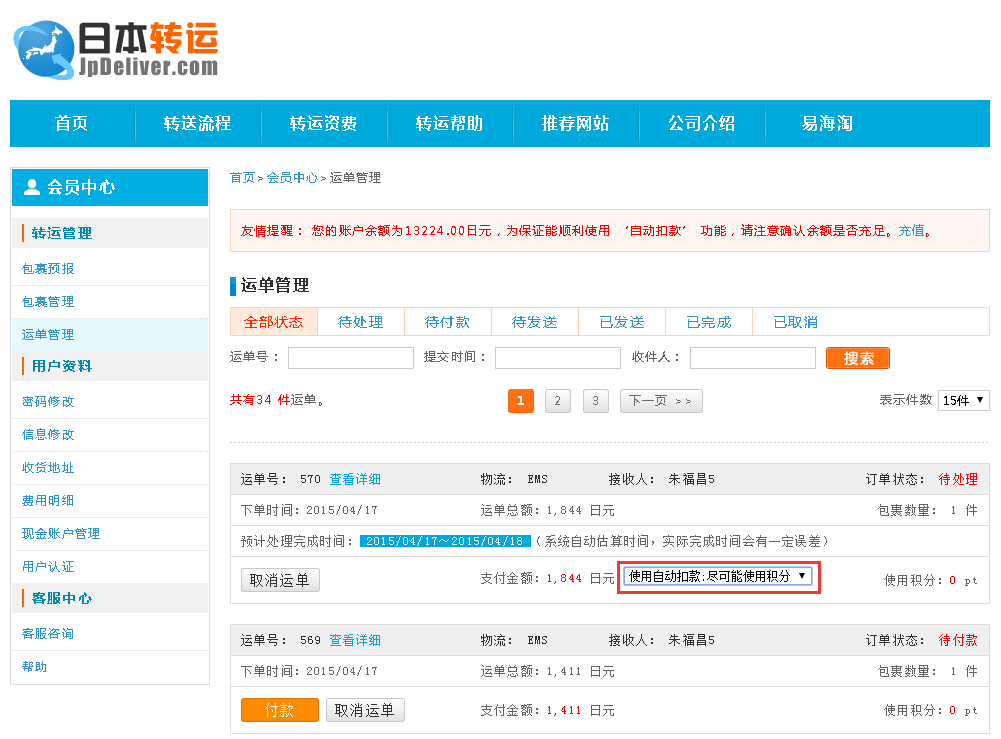Cancel order 570 using 取消运单
This screenshot has height=739, width=1001.
(x=280, y=580)
